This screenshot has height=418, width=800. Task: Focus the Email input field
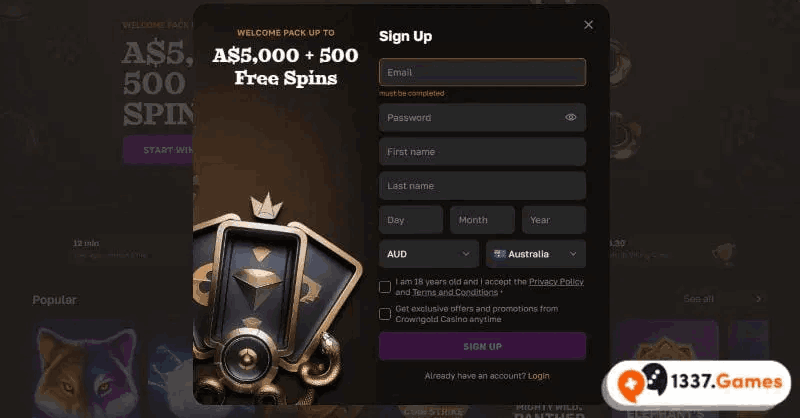482,72
